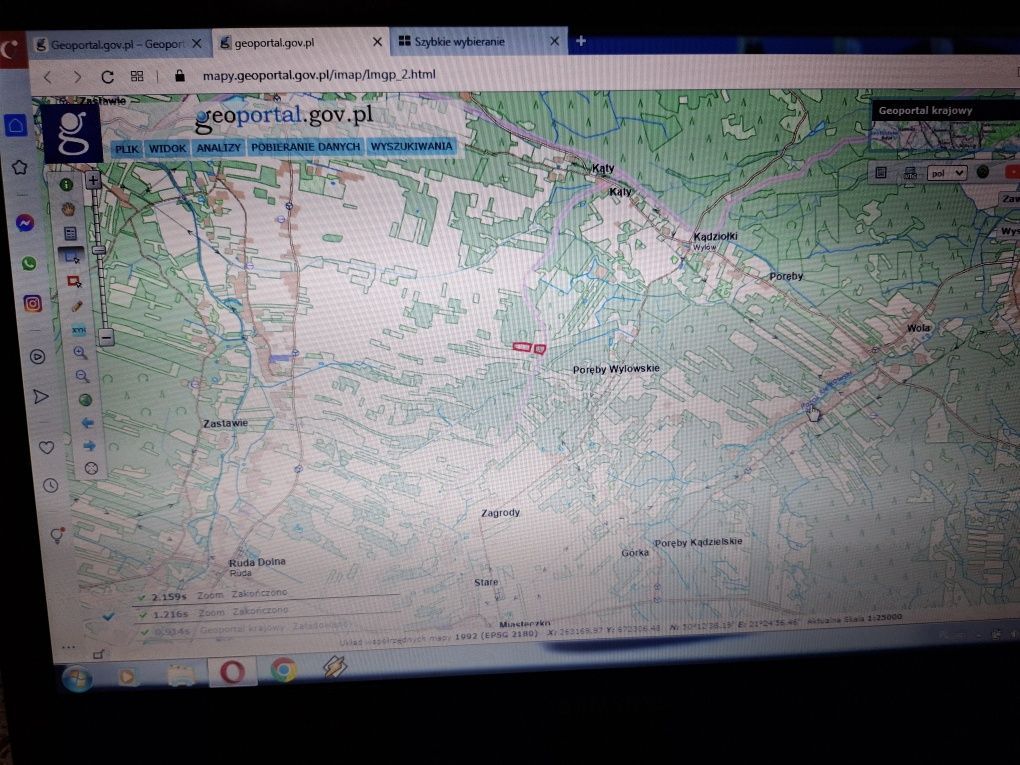Image resolution: width=1020 pixels, height=765 pixels.
Task: Open the Windows Start menu
Action: pyautogui.click(x=77, y=678)
